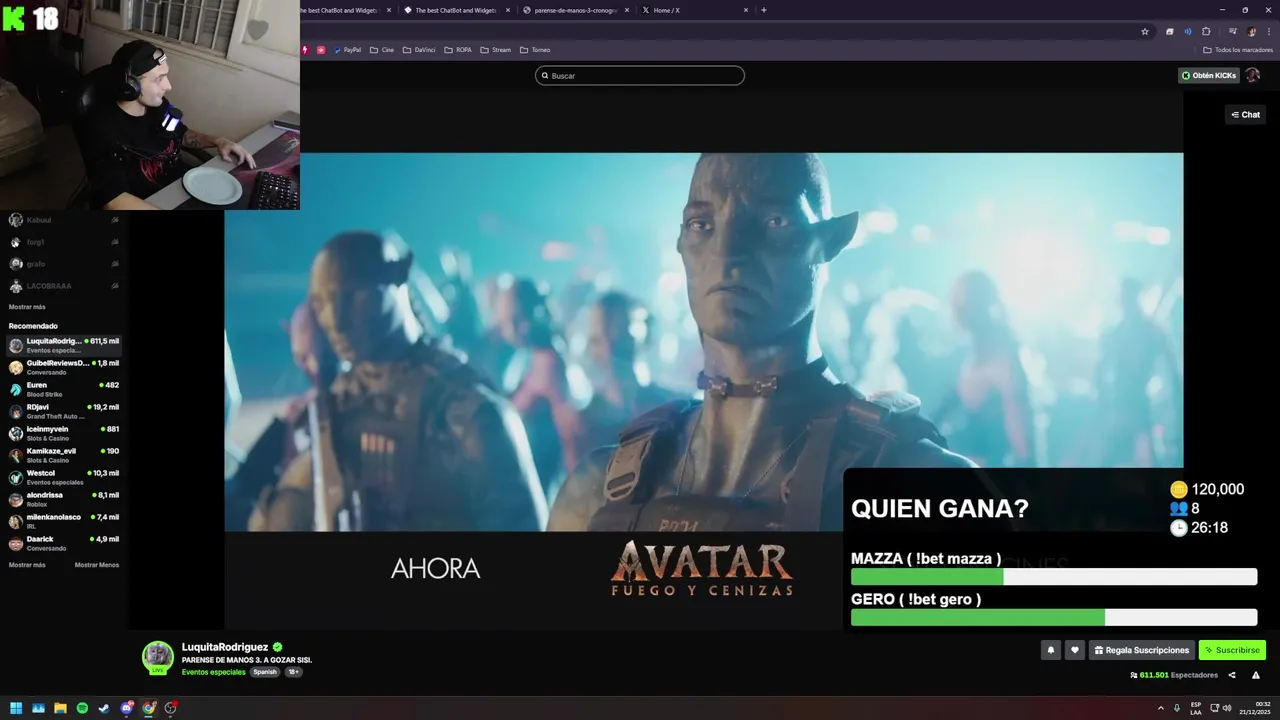Open the tab audio speaker icon in toolbar
Image resolution: width=1280 pixels, height=720 pixels.
coord(1188,31)
